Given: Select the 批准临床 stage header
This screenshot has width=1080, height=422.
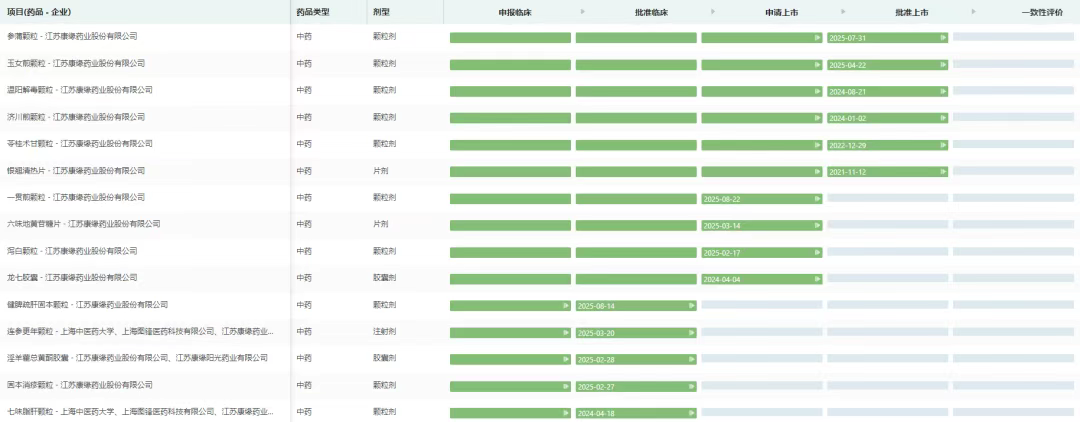Looking at the screenshot, I should (x=652, y=12).
